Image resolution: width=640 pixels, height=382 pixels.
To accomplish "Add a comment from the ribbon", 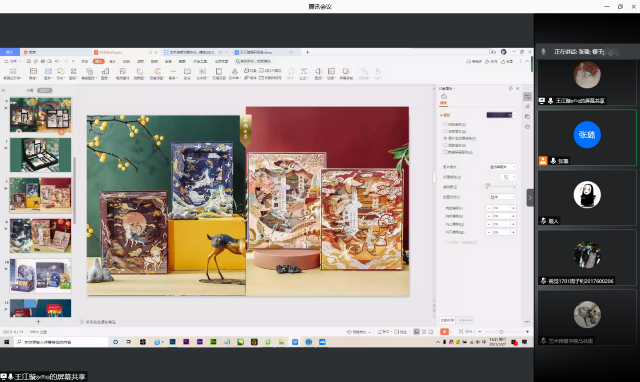I will pos(187,73).
